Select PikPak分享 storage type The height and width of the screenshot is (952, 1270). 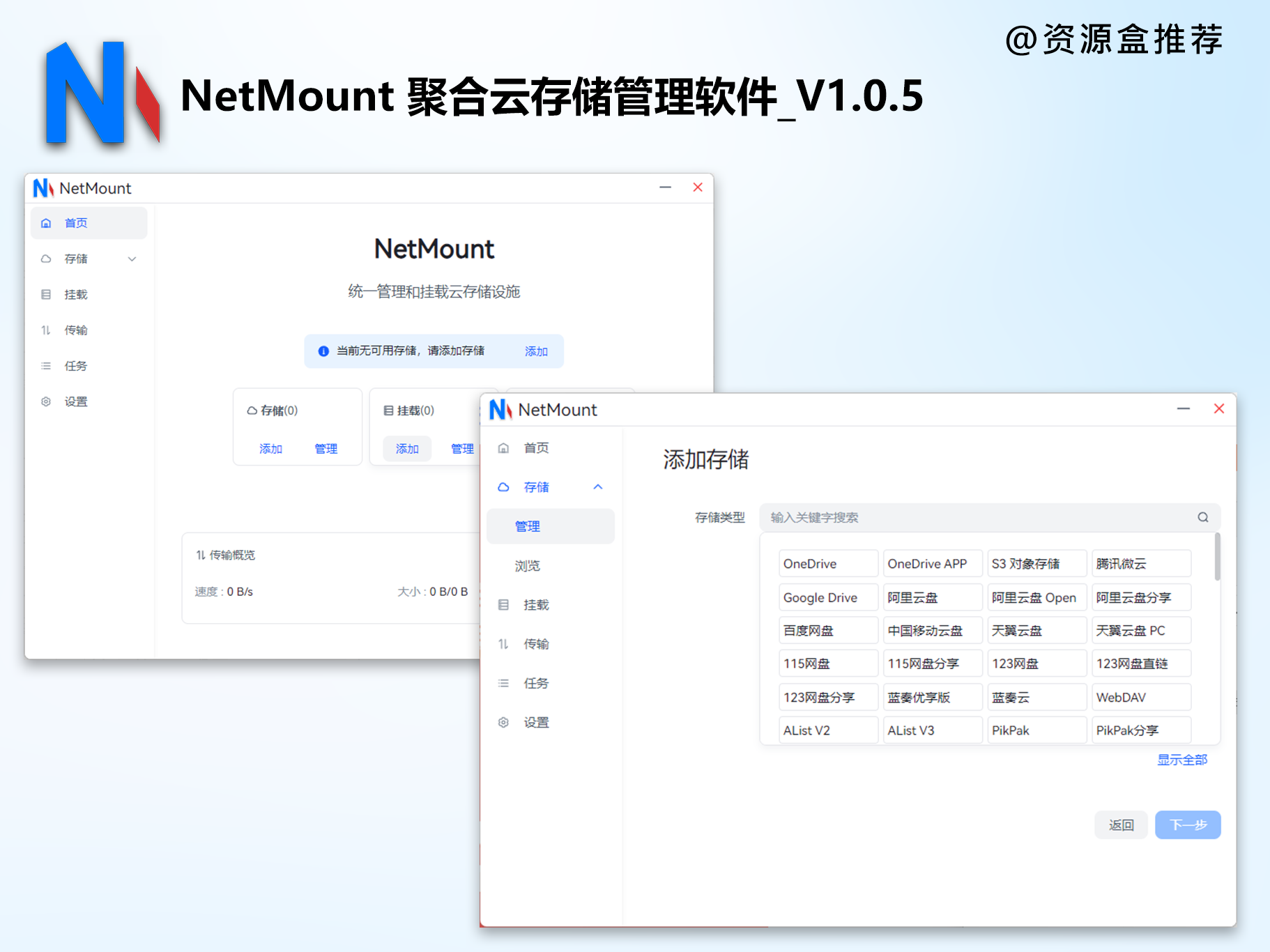(1142, 730)
